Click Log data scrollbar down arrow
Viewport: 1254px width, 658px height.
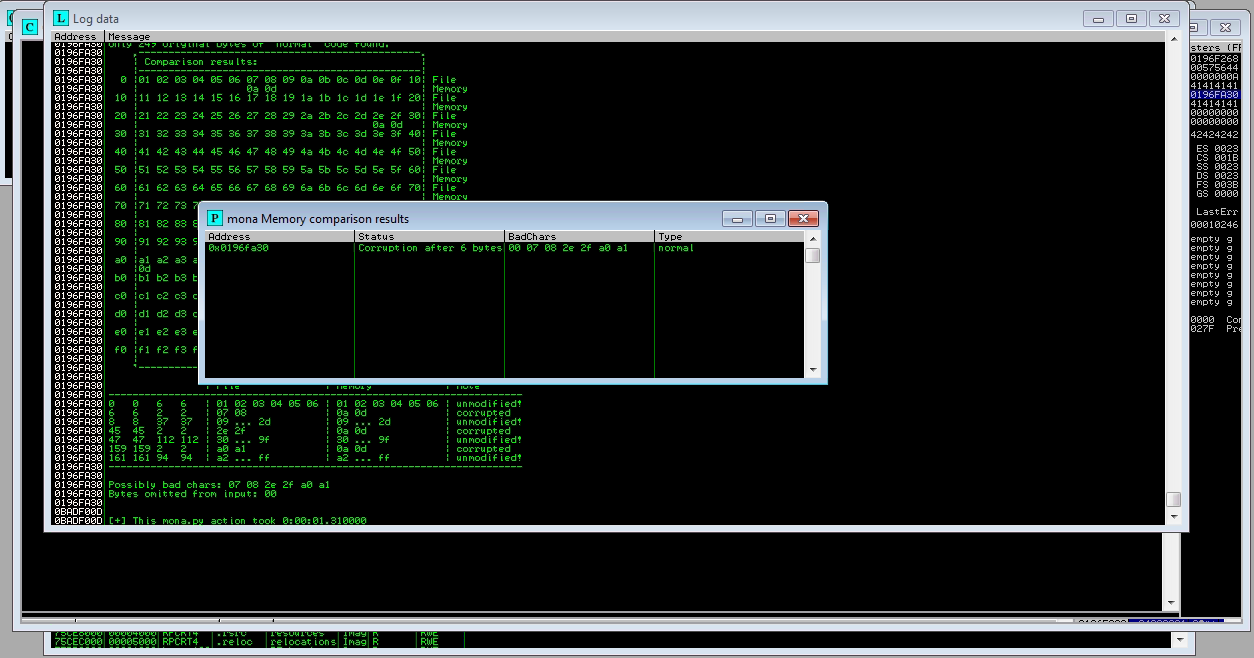click(1174, 516)
